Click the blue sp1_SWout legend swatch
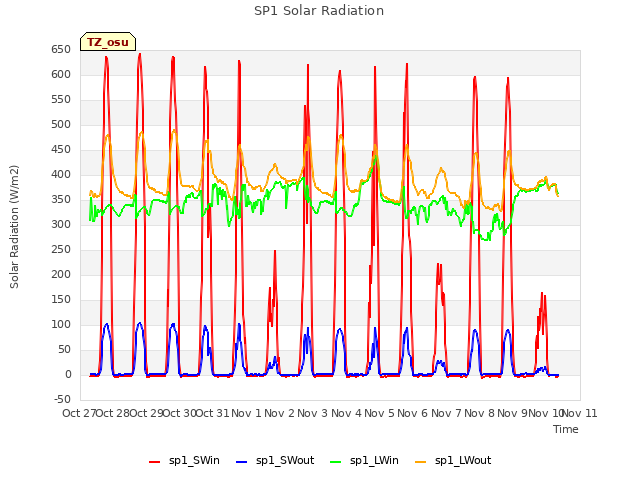 pos(242,462)
